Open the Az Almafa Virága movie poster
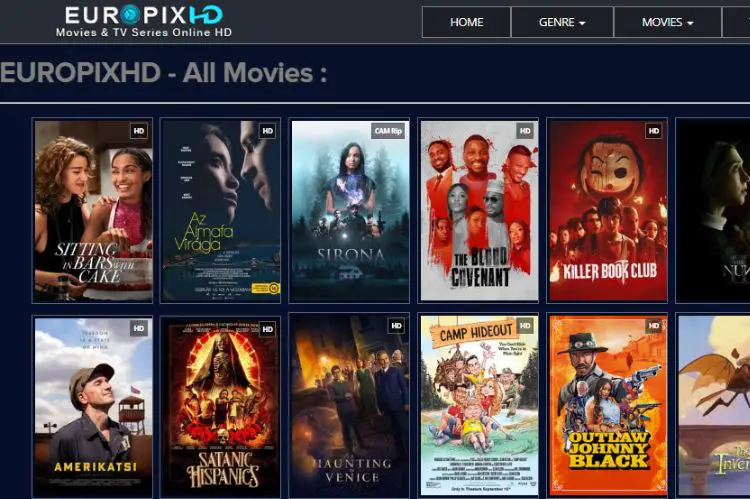The image size is (750, 499). pos(221,211)
